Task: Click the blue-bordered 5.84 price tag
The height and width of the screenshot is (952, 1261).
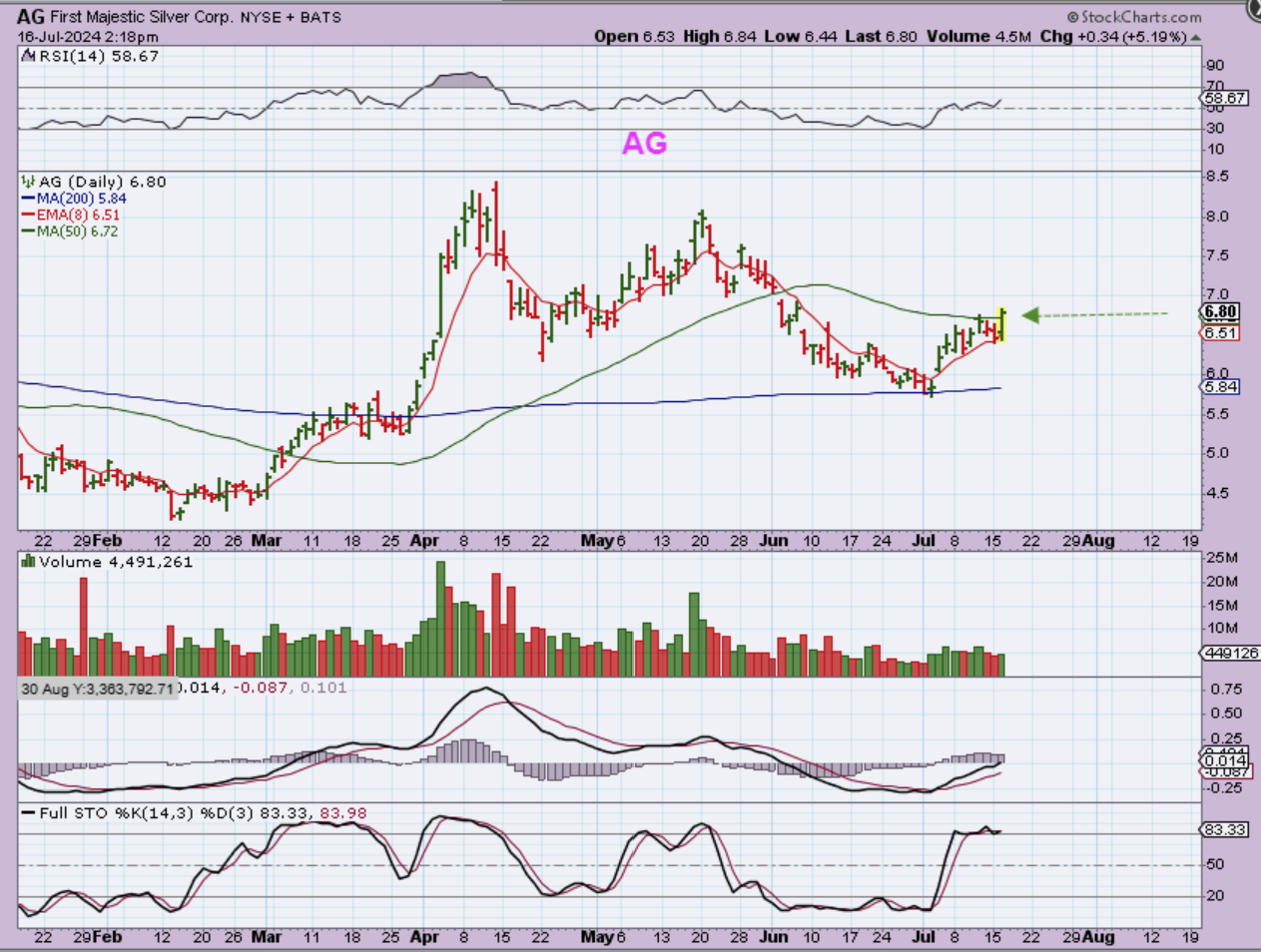Action: 1221,386
